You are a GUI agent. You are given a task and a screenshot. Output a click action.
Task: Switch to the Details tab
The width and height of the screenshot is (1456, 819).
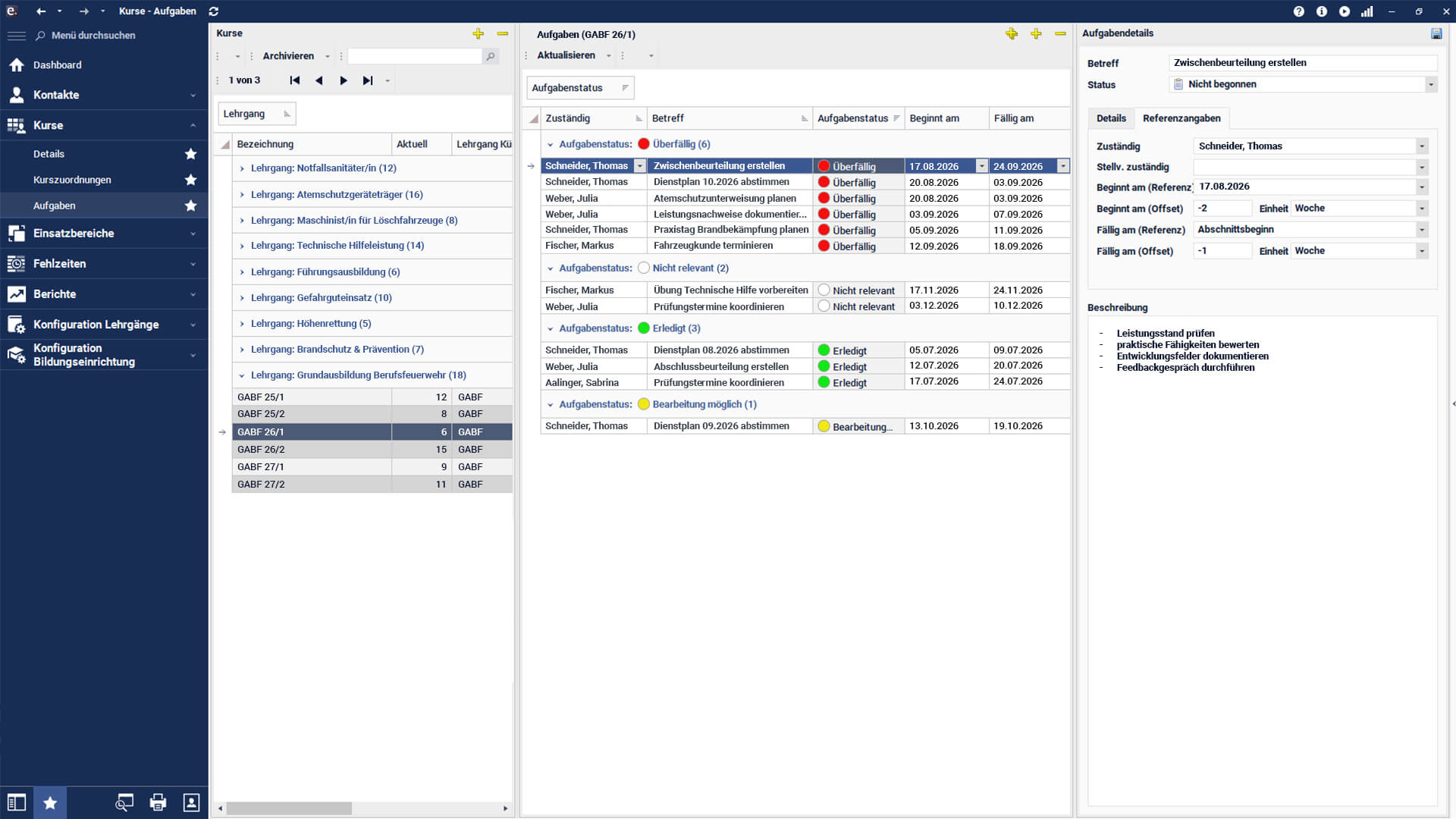(1111, 118)
